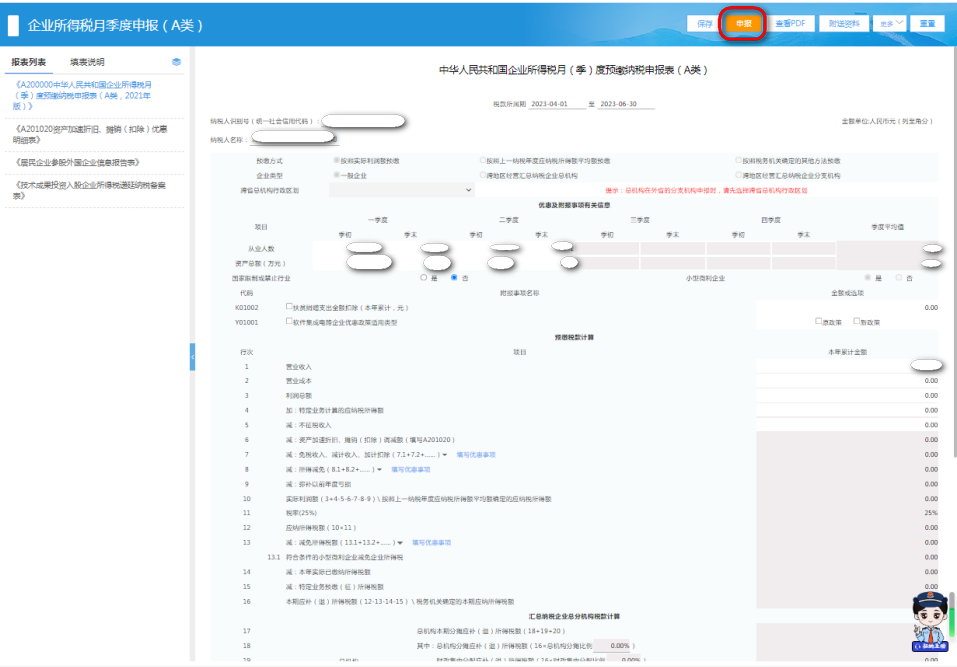Click the 保存 button
Screen dimensions: 957x667
tap(704, 24)
